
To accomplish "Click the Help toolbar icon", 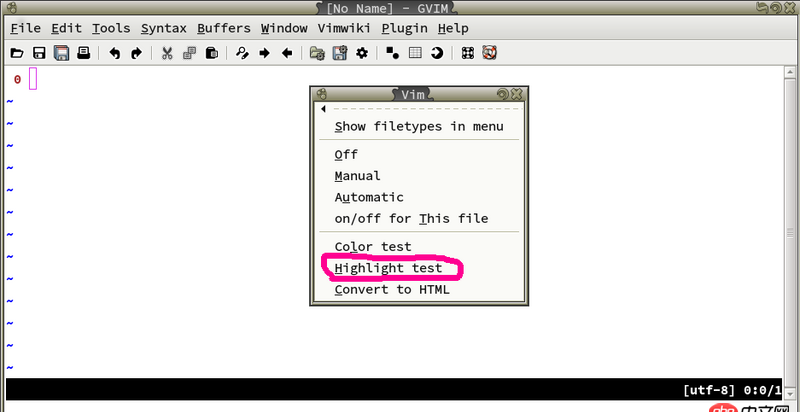I will point(467,53).
